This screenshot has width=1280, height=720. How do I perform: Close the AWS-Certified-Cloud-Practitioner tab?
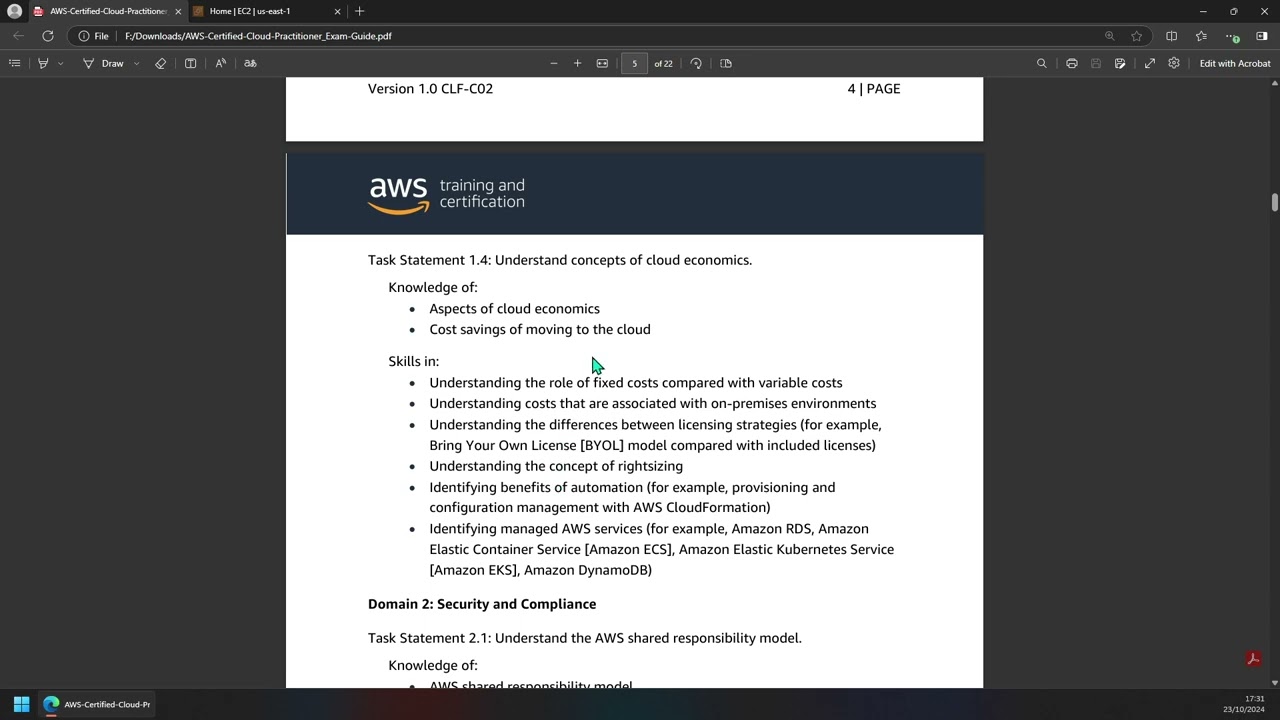178,11
